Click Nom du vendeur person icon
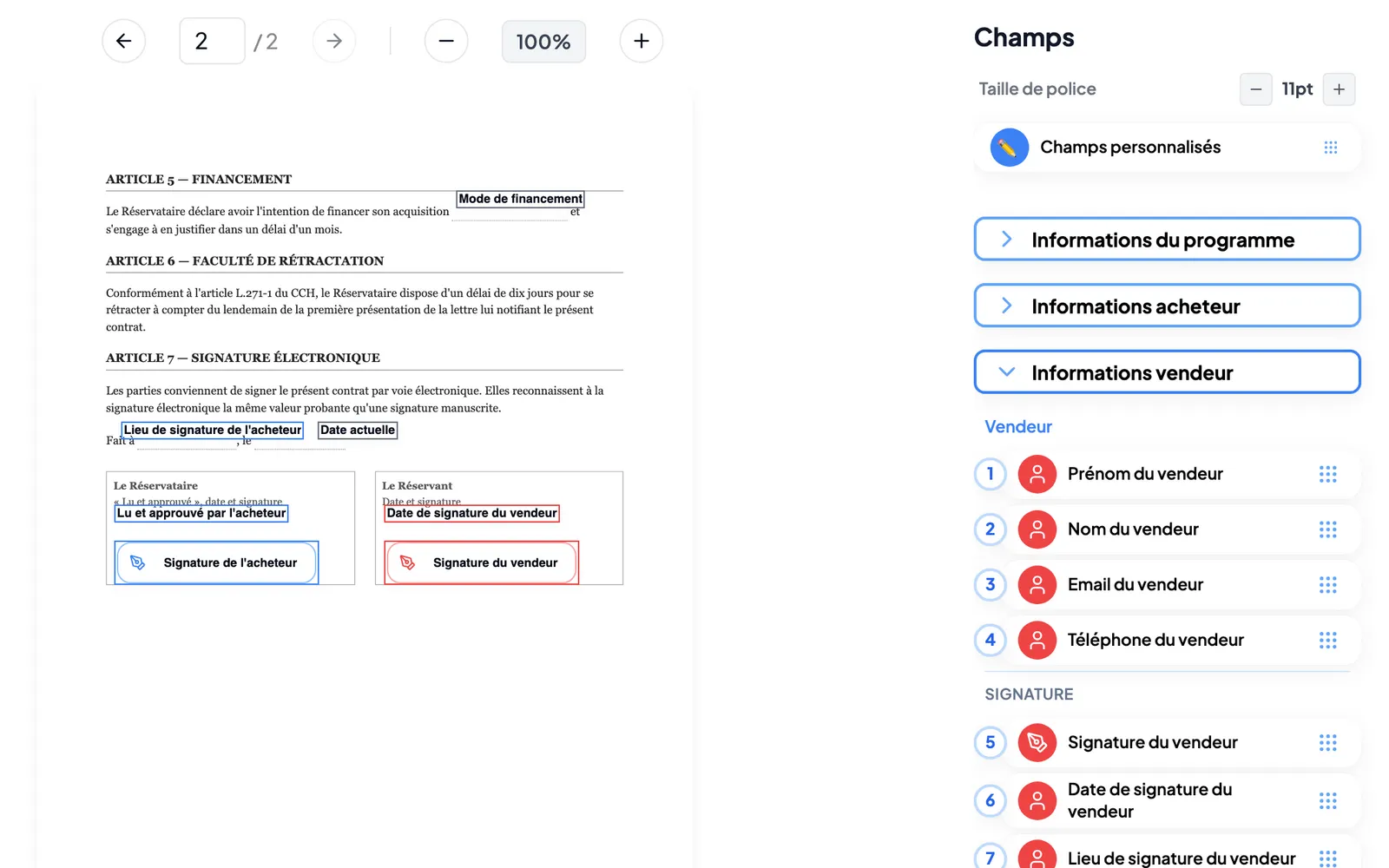1389x868 pixels. [1037, 529]
